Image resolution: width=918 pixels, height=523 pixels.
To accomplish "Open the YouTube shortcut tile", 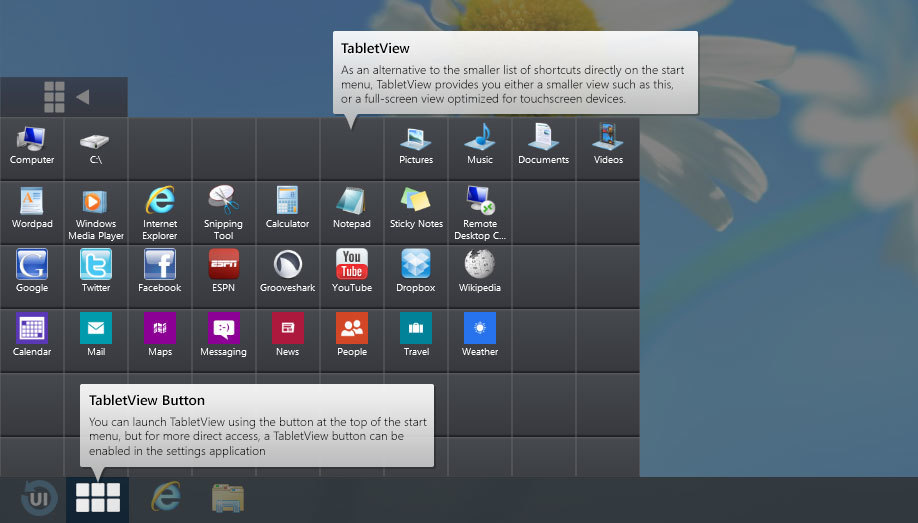I will [x=352, y=276].
